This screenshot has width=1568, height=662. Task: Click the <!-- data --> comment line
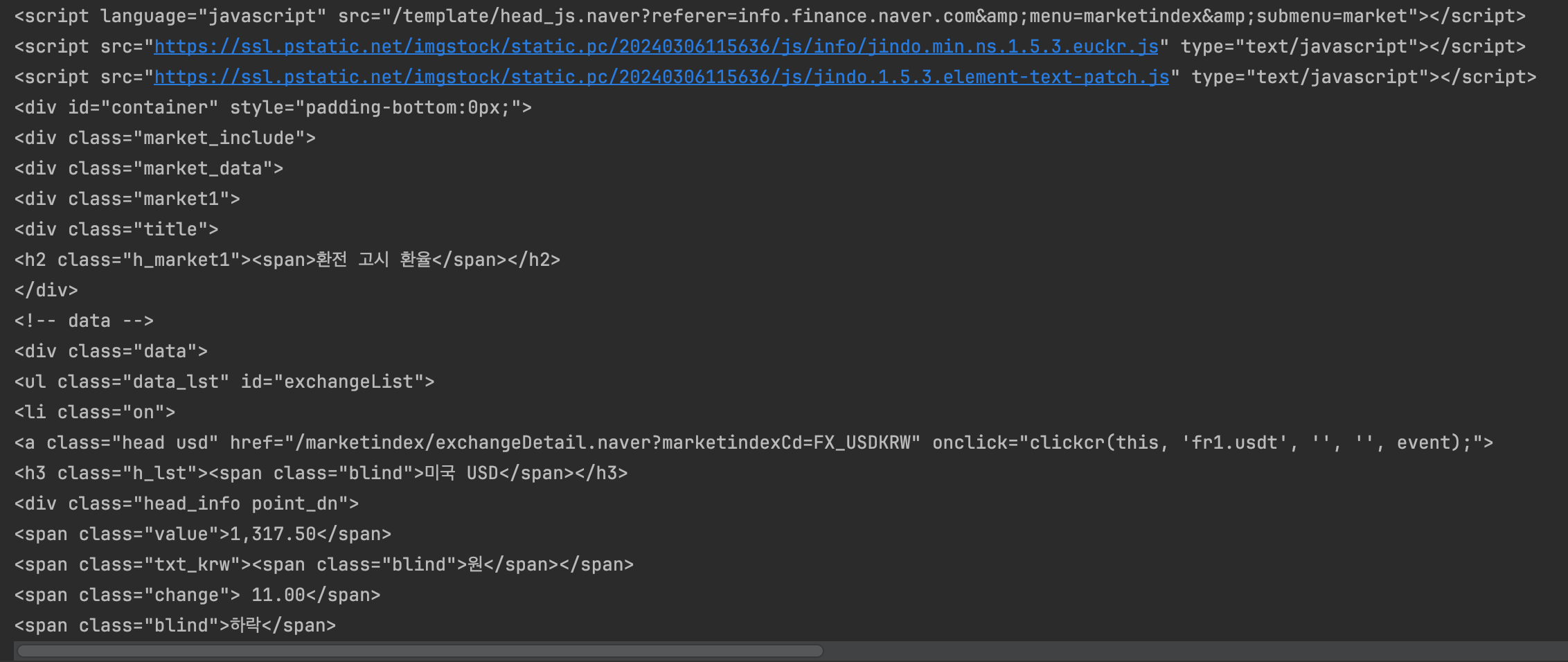(84, 321)
